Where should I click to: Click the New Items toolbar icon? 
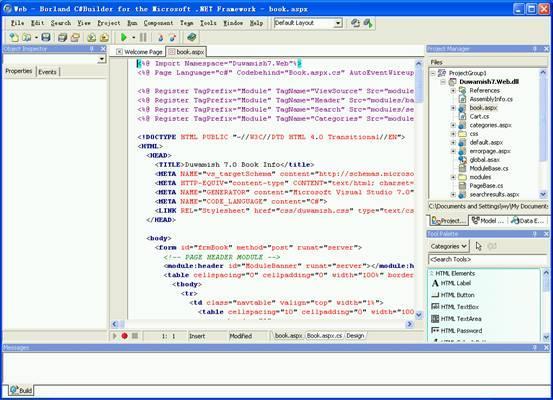coord(14,37)
